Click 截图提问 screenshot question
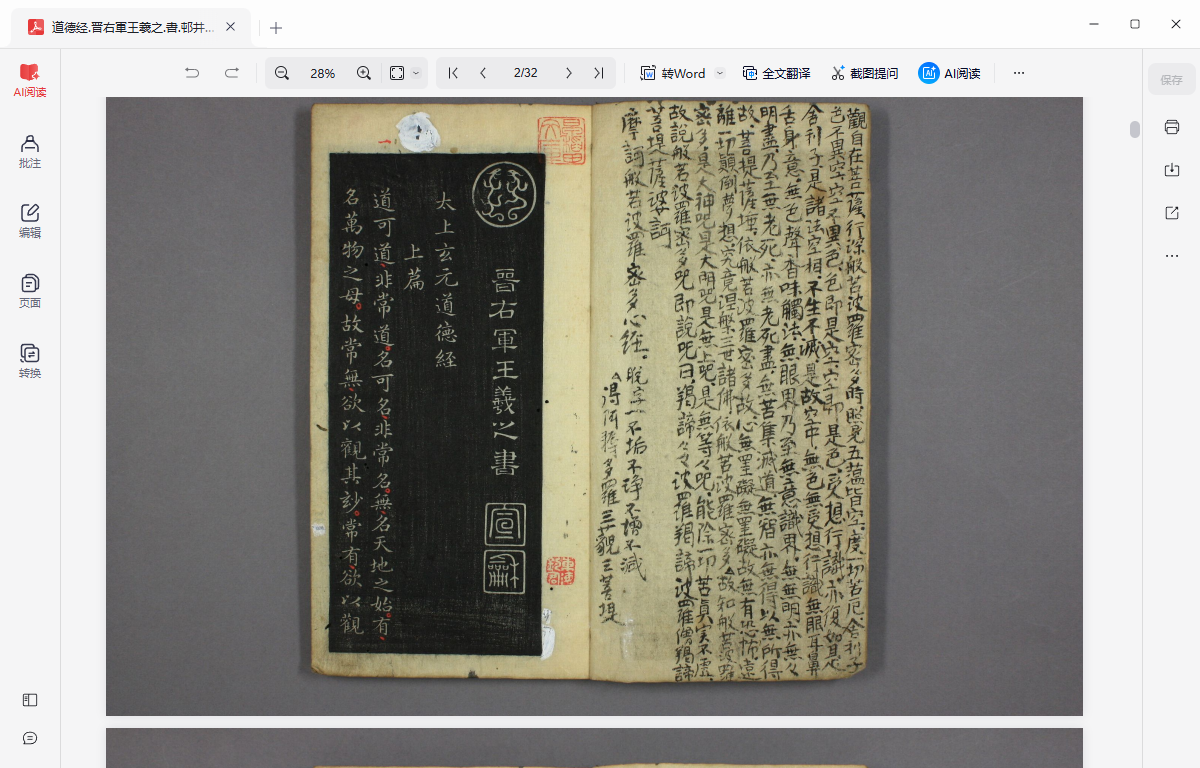The height and width of the screenshot is (768, 1200). [864, 73]
